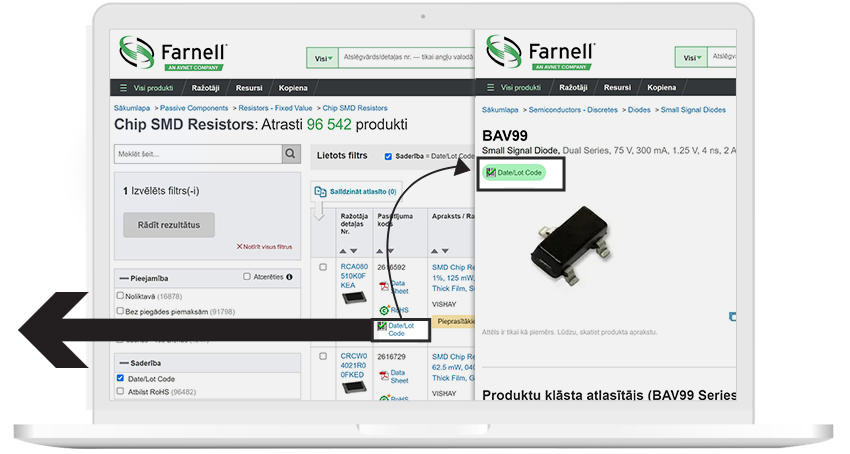Click the Farnell logo on the right page
Screen dimensions: 850x454
540,53
